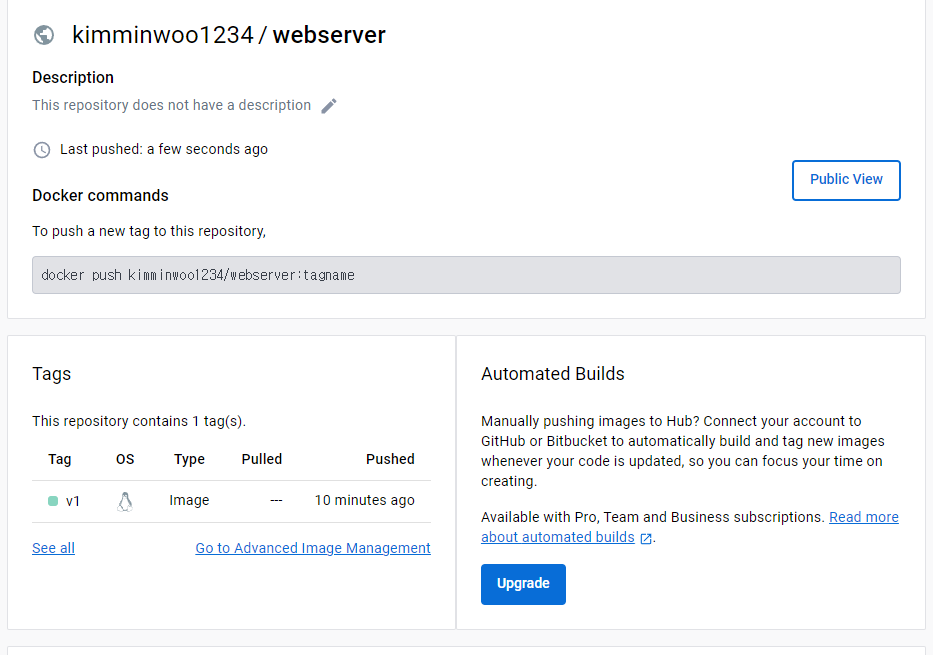Click the Tags section heading
This screenshot has height=655, width=933.
(x=52, y=374)
